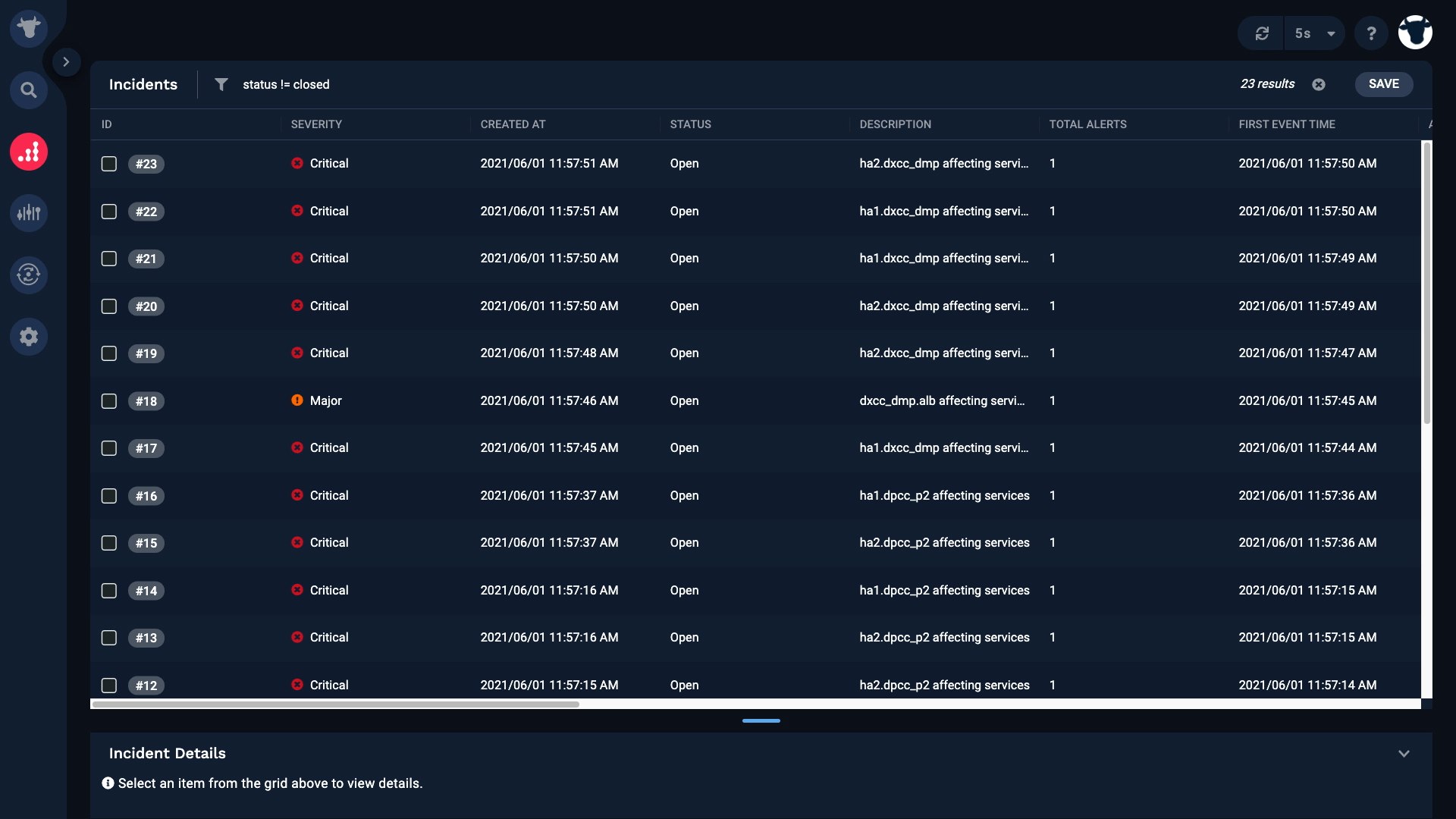Click the Critical severity icon for #12

coord(297,685)
